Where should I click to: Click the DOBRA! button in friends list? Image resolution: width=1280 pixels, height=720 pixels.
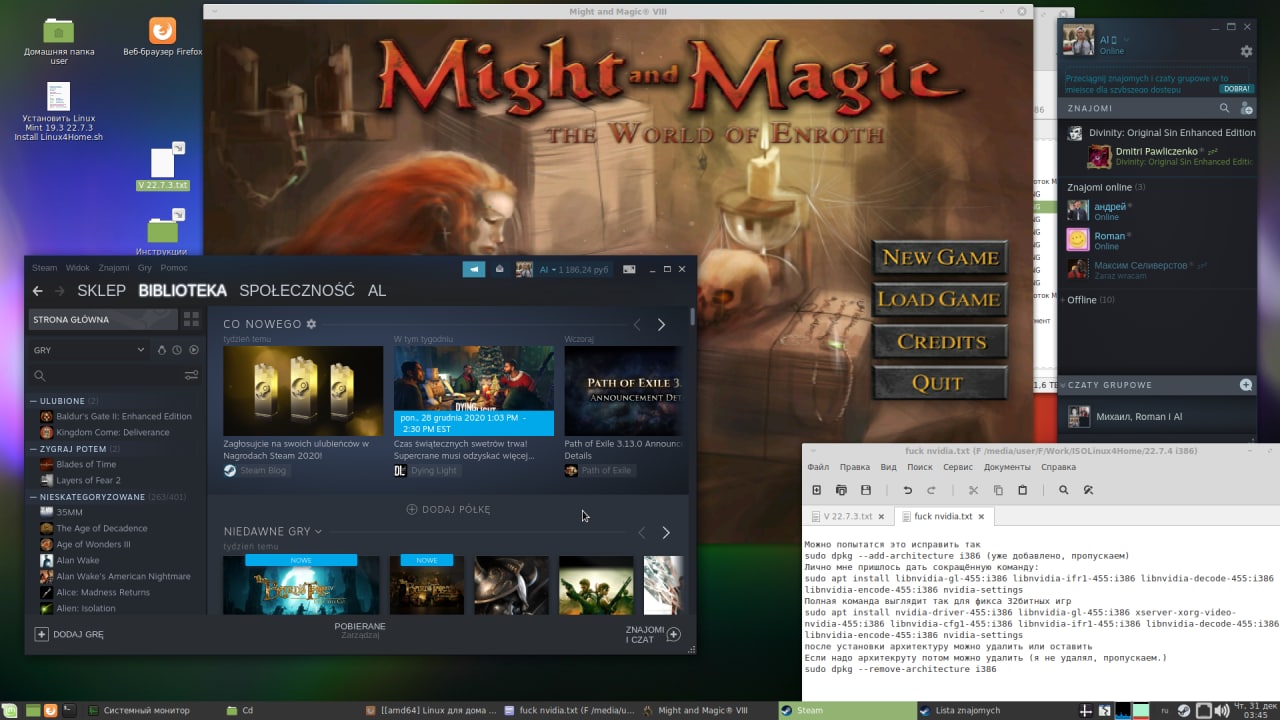[1237, 89]
